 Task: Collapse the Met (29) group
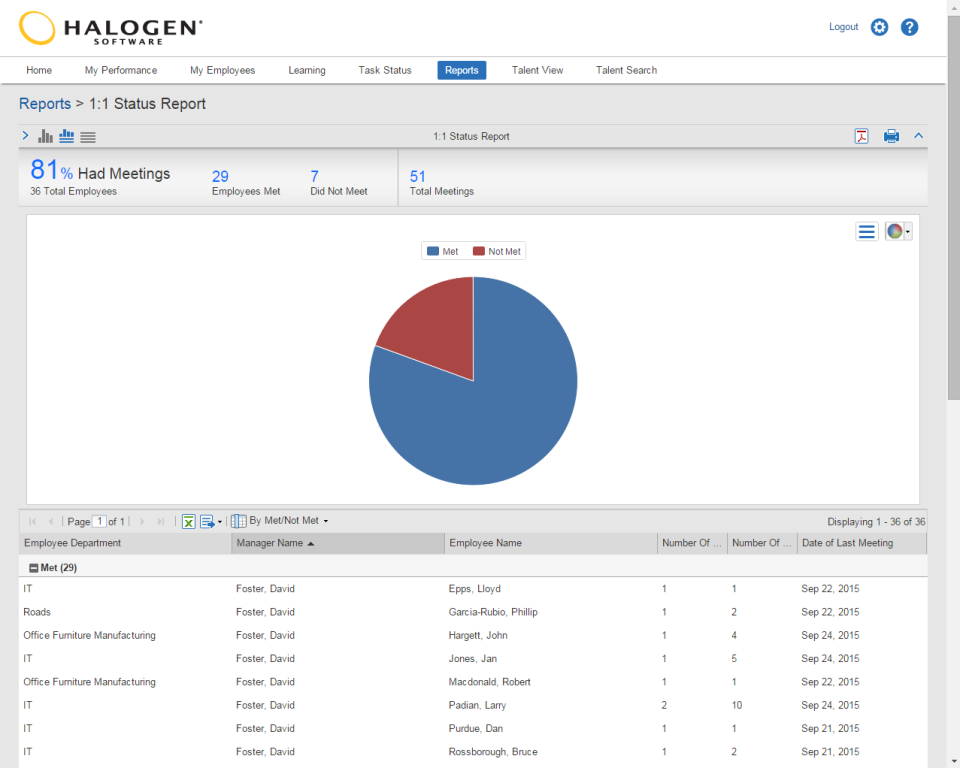click(34, 568)
